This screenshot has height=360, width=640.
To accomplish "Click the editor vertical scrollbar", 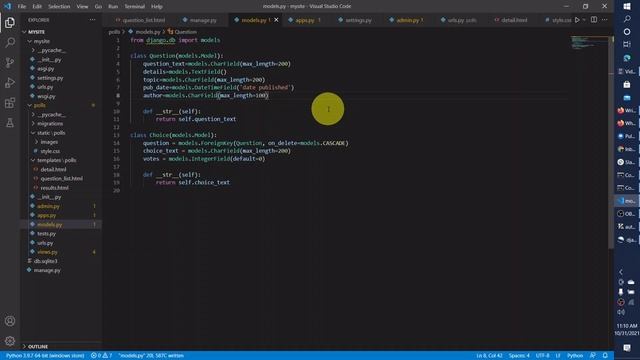I will 611,143.
